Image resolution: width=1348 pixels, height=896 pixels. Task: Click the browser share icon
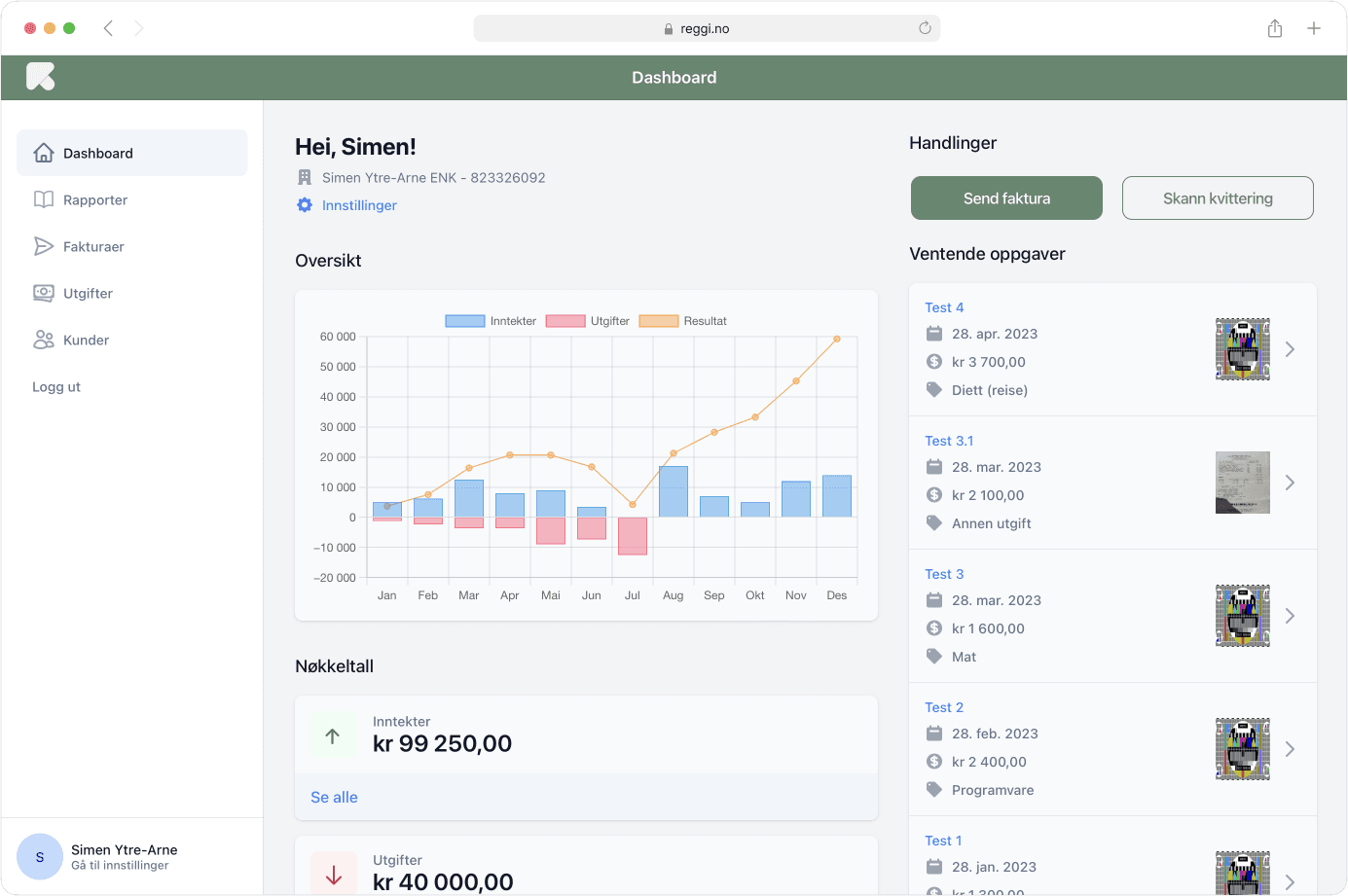pyautogui.click(x=1275, y=28)
